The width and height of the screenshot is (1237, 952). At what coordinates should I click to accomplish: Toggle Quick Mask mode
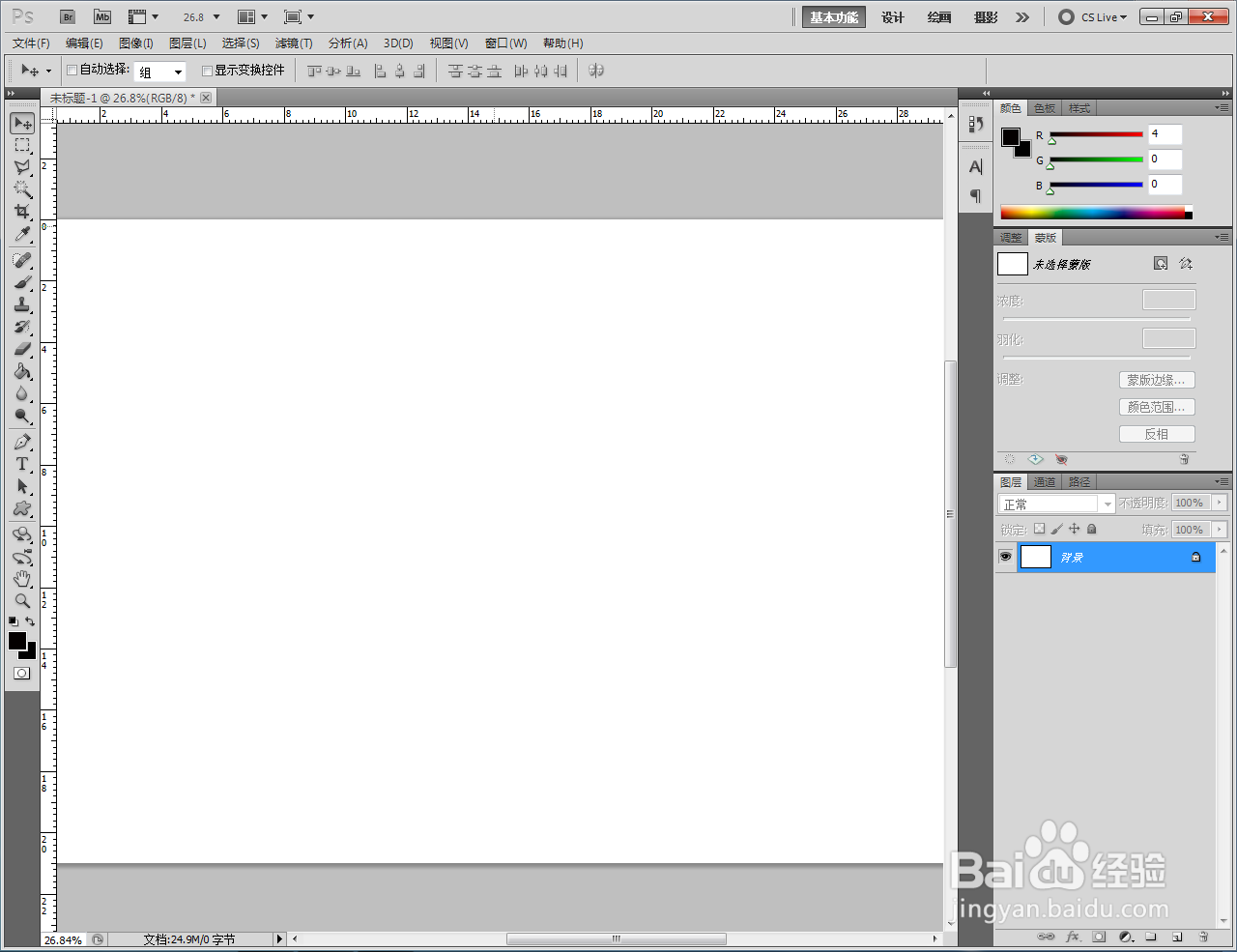tap(22, 674)
